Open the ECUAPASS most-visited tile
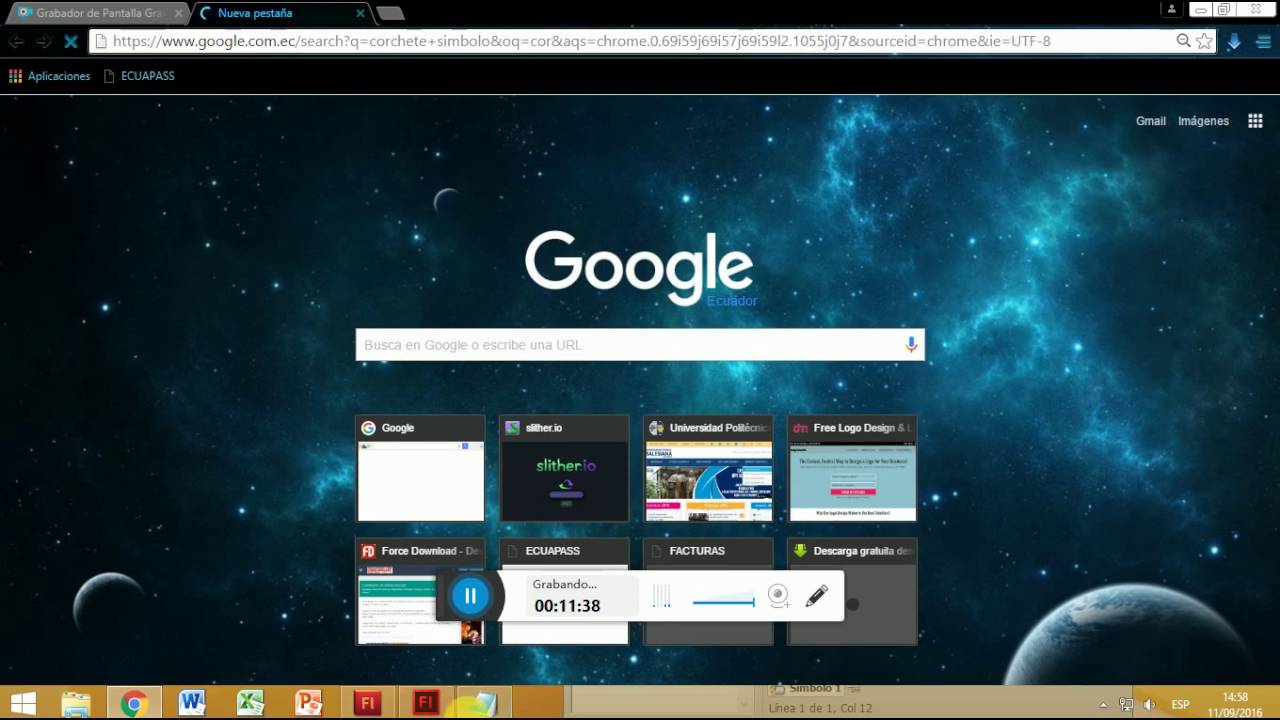 [x=564, y=591]
